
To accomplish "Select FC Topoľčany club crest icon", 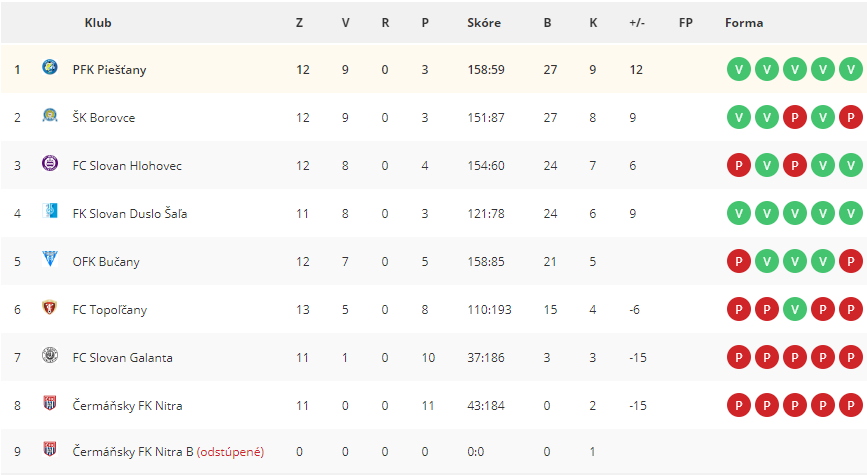I will coord(50,307).
